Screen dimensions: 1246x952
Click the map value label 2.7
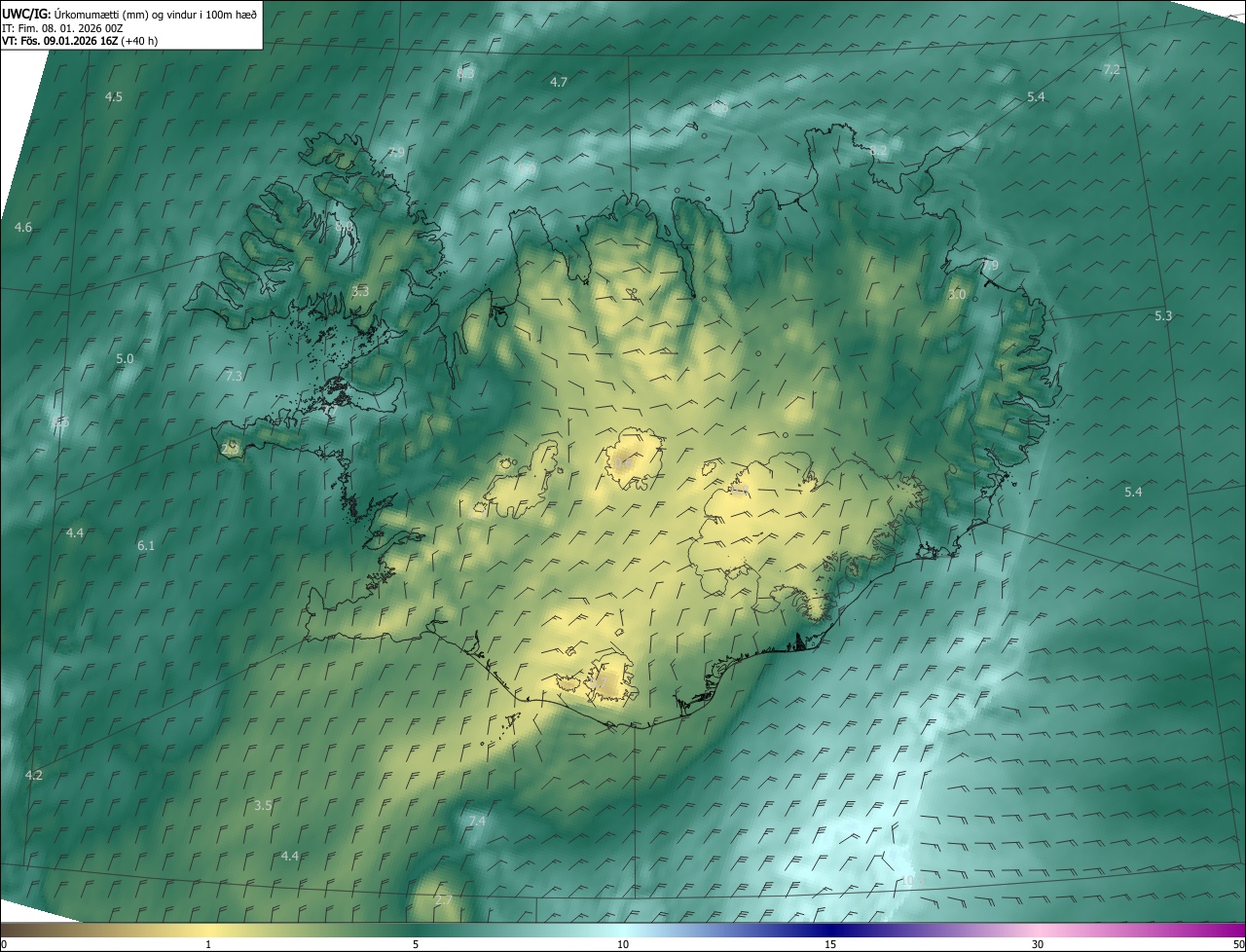(x=444, y=900)
